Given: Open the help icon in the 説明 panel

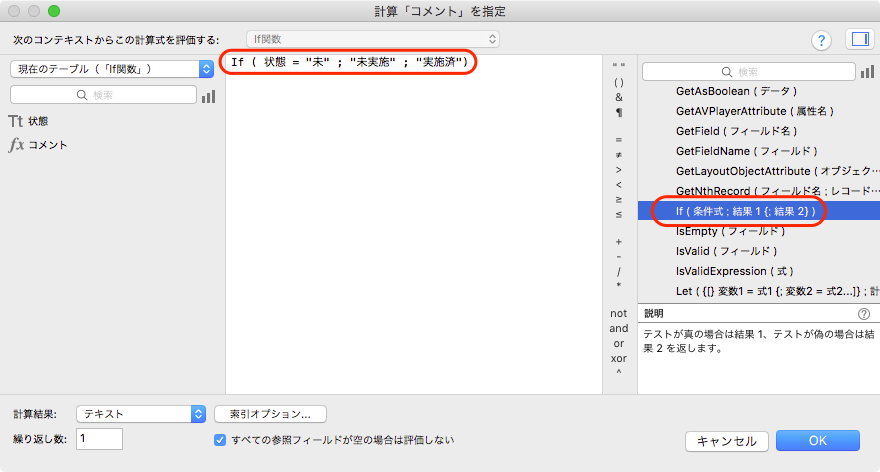Looking at the screenshot, I should (864, 314).
